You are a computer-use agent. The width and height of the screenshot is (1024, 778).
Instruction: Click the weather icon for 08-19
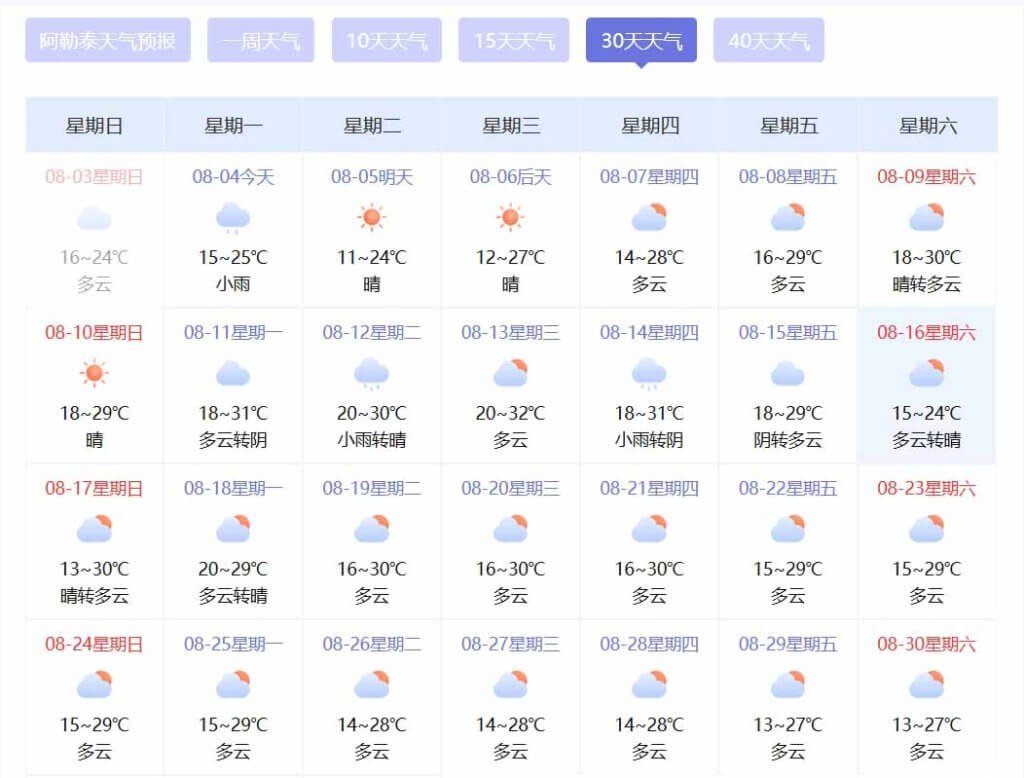(372, 529)
